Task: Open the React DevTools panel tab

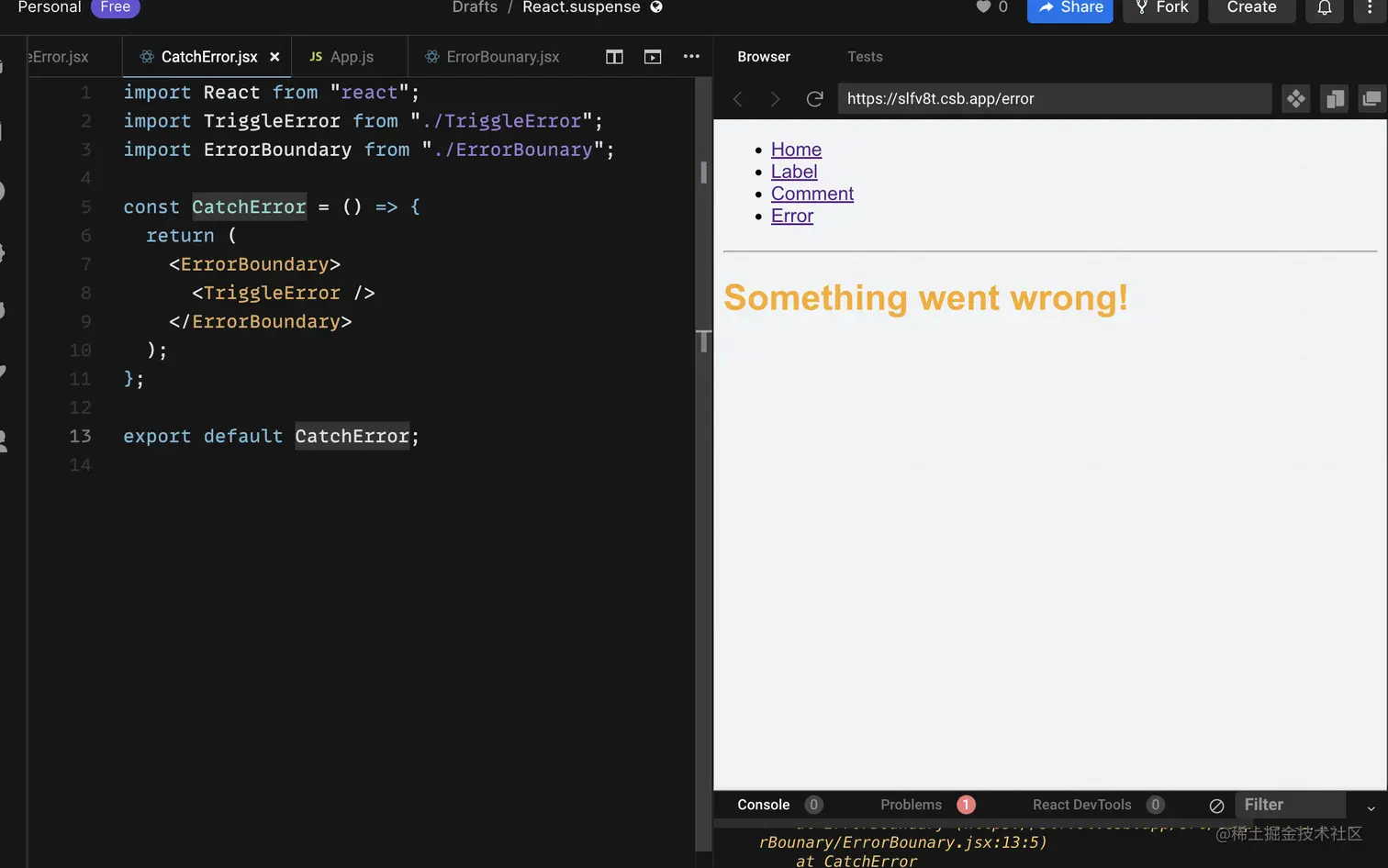Action: click(1081, 805)
